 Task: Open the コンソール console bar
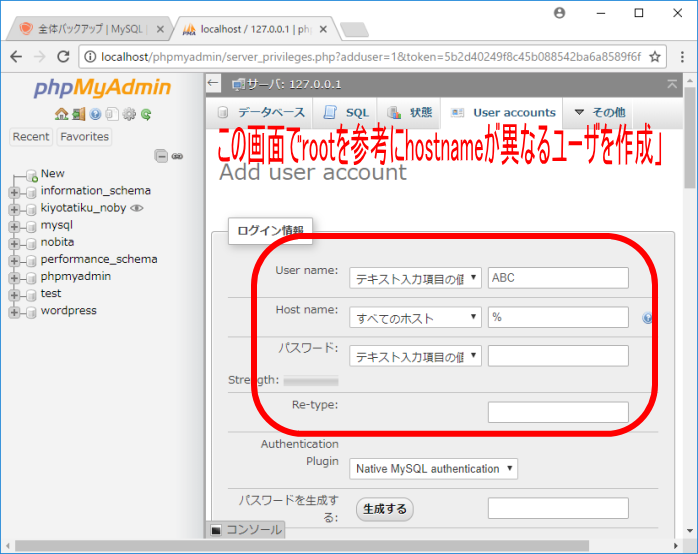(246, 530)
